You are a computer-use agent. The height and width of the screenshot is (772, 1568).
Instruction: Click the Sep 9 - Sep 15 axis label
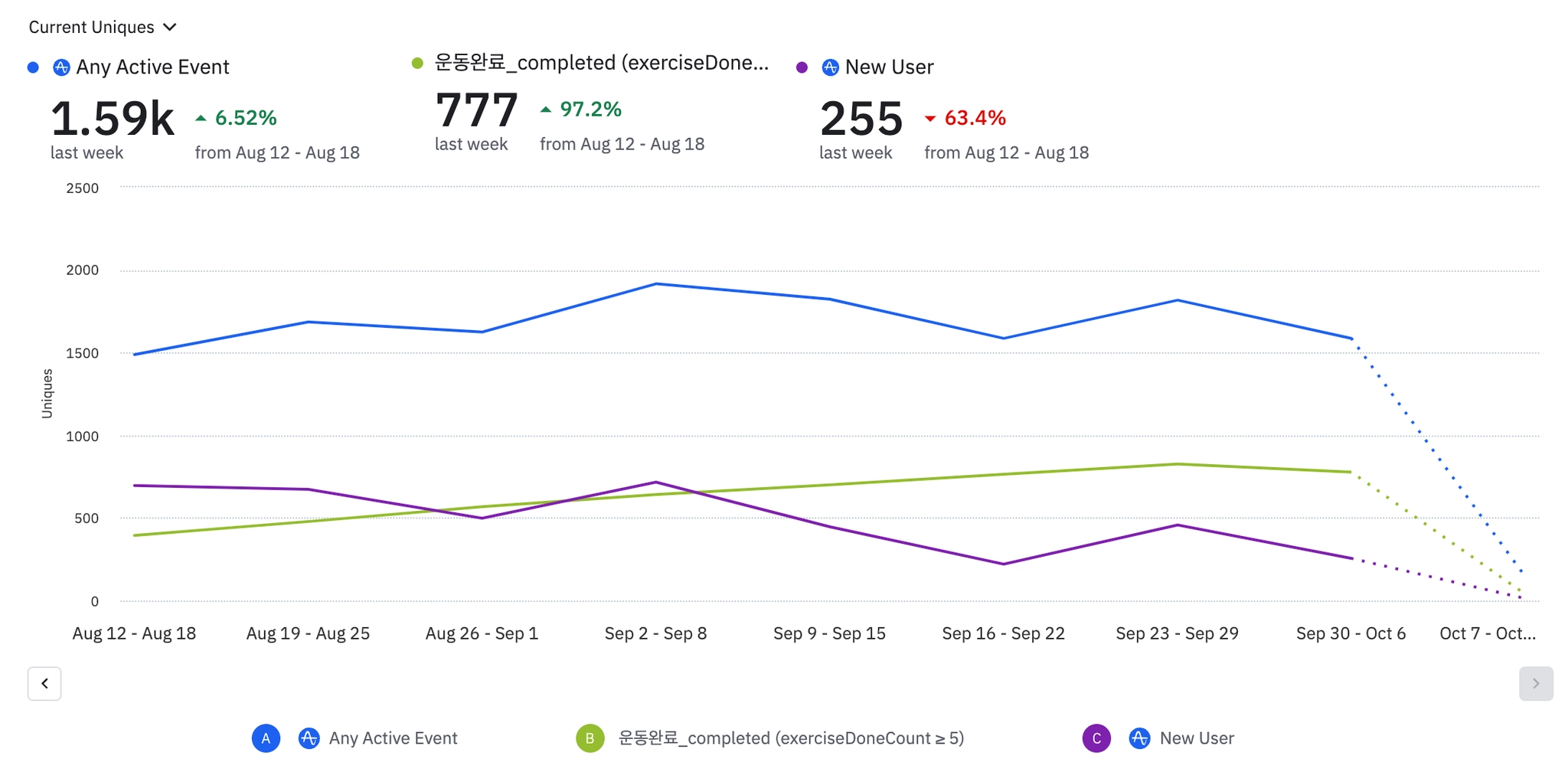coord(829,633)
